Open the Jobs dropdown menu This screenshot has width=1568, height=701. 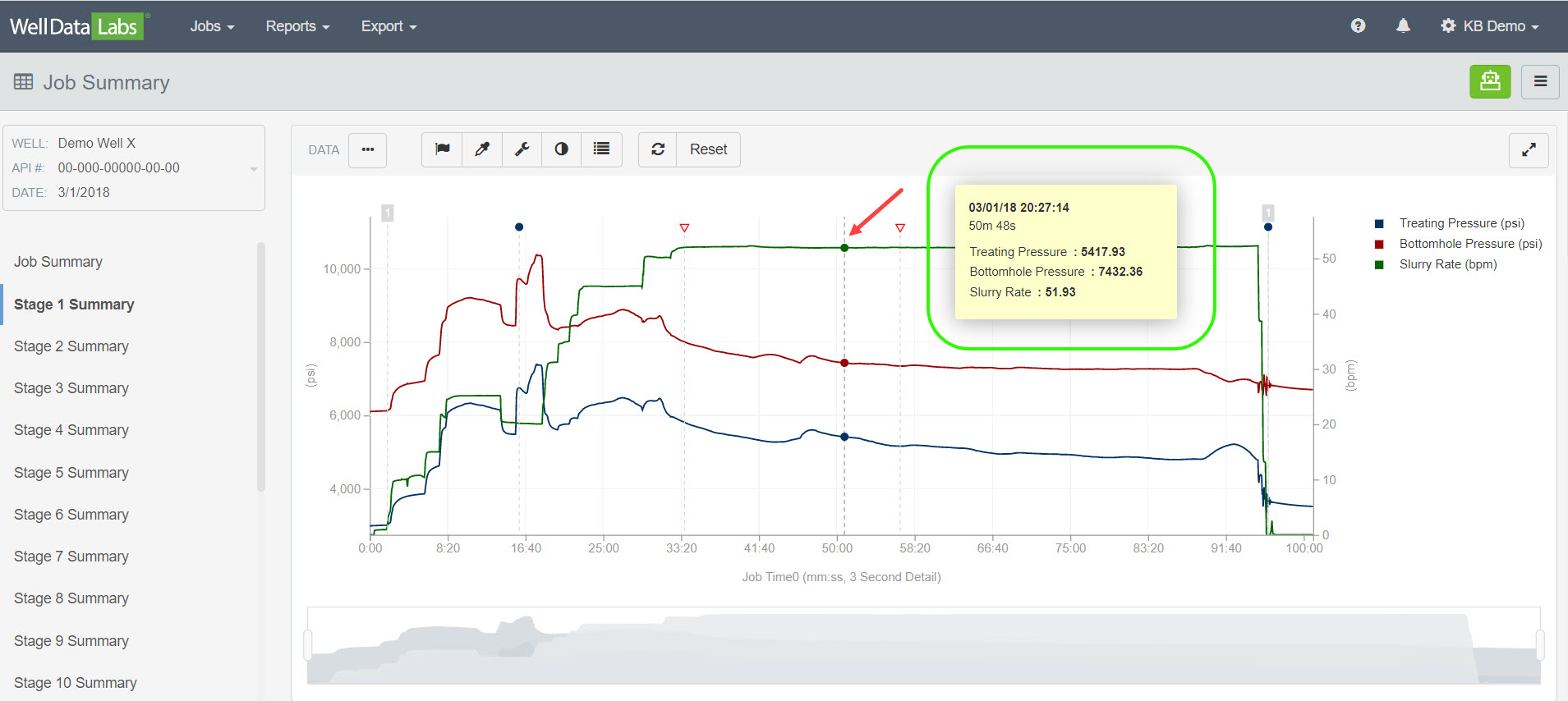pyautogui.click(x=212, y=26)
